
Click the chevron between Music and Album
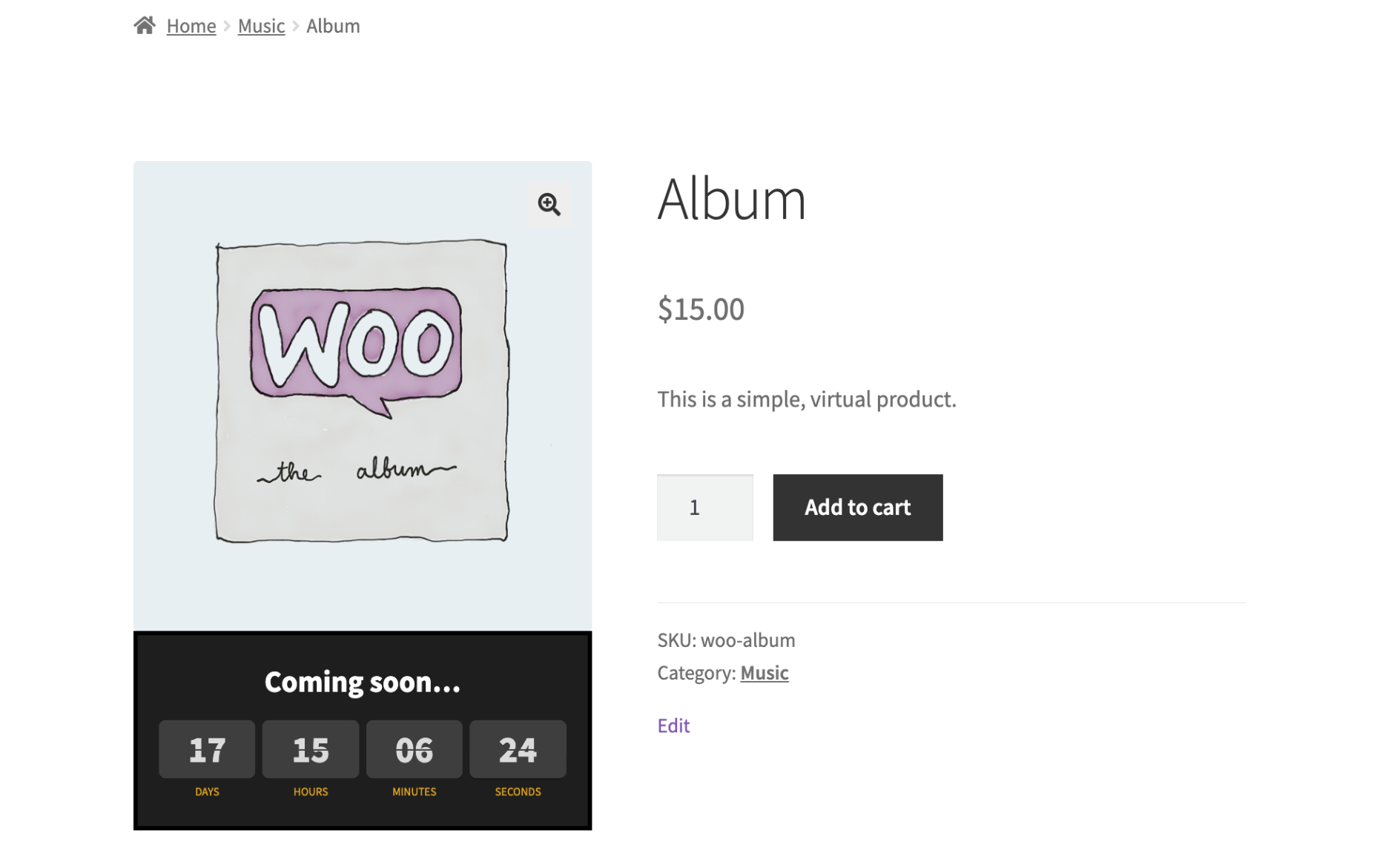click(296, 26)
